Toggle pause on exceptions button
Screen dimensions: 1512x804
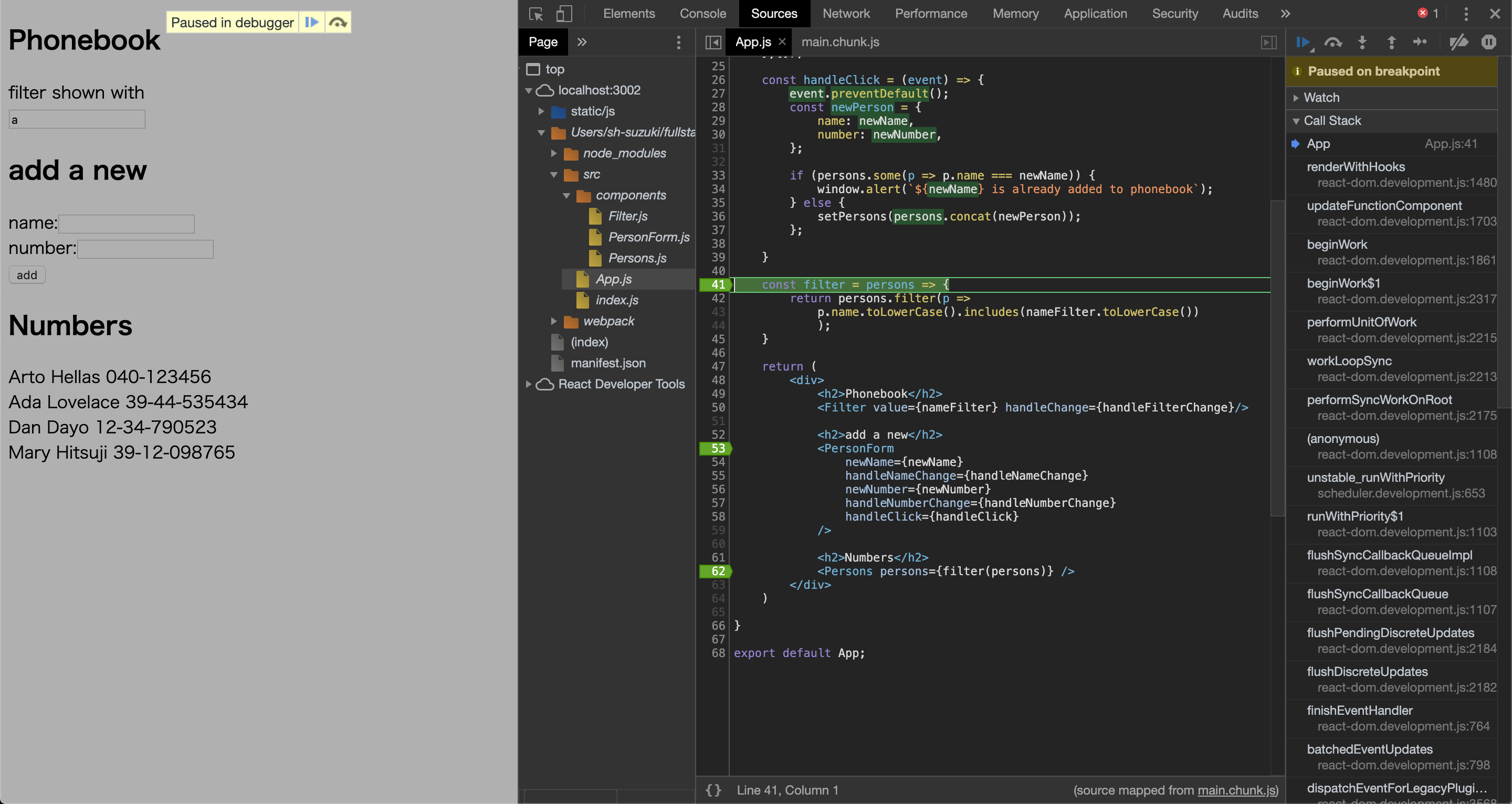[x=1488, y=43]
